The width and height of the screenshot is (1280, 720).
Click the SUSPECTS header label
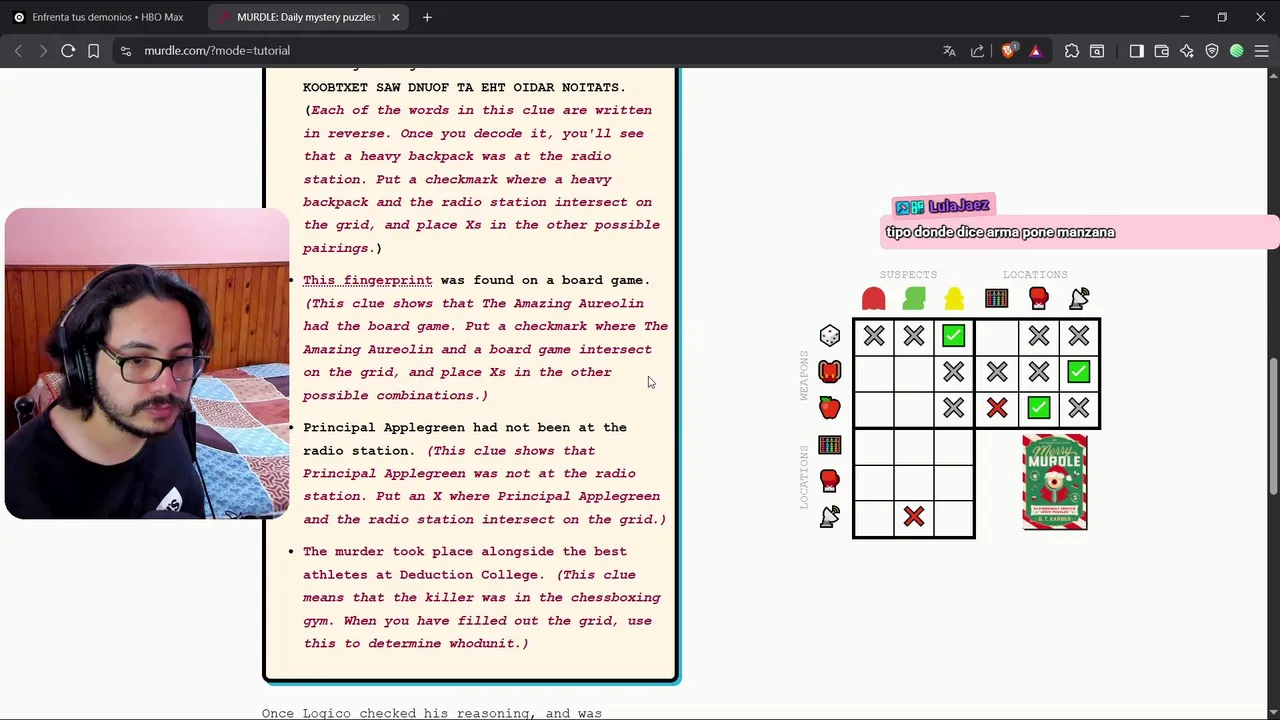908,274
